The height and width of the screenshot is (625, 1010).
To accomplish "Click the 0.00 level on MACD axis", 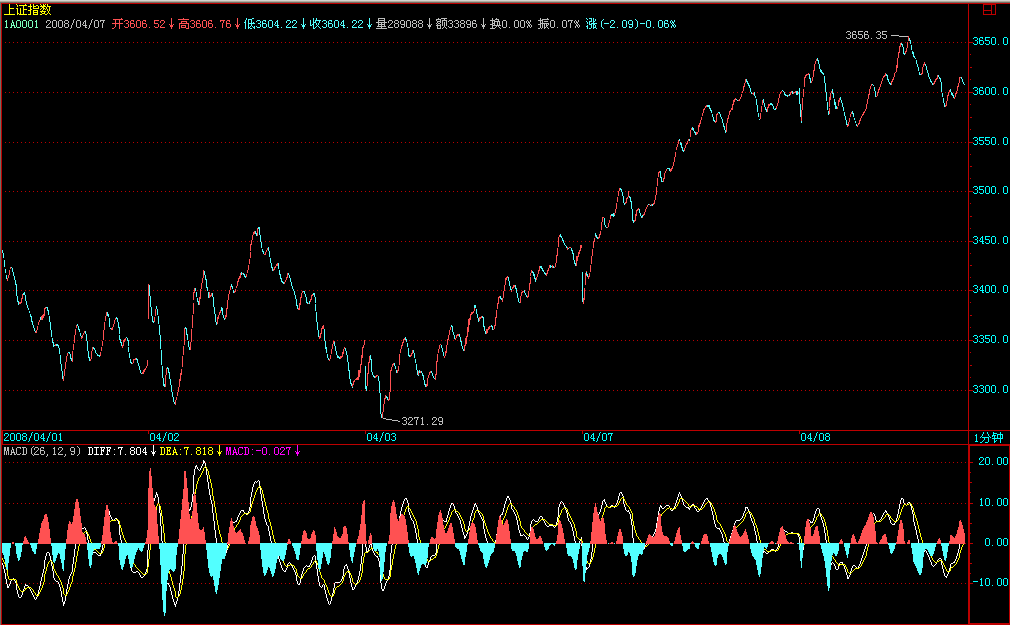I will pyautogui.click(x=991, y=542).
